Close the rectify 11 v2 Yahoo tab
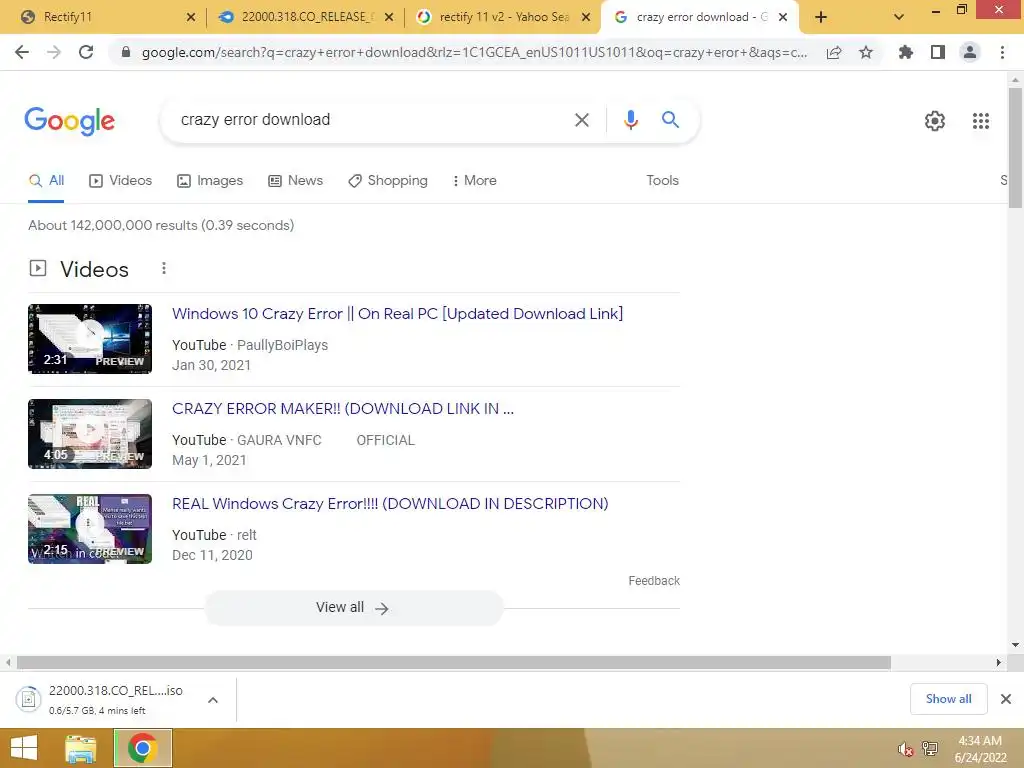Viewport: 1024px width, 768px height. [586, 18]
